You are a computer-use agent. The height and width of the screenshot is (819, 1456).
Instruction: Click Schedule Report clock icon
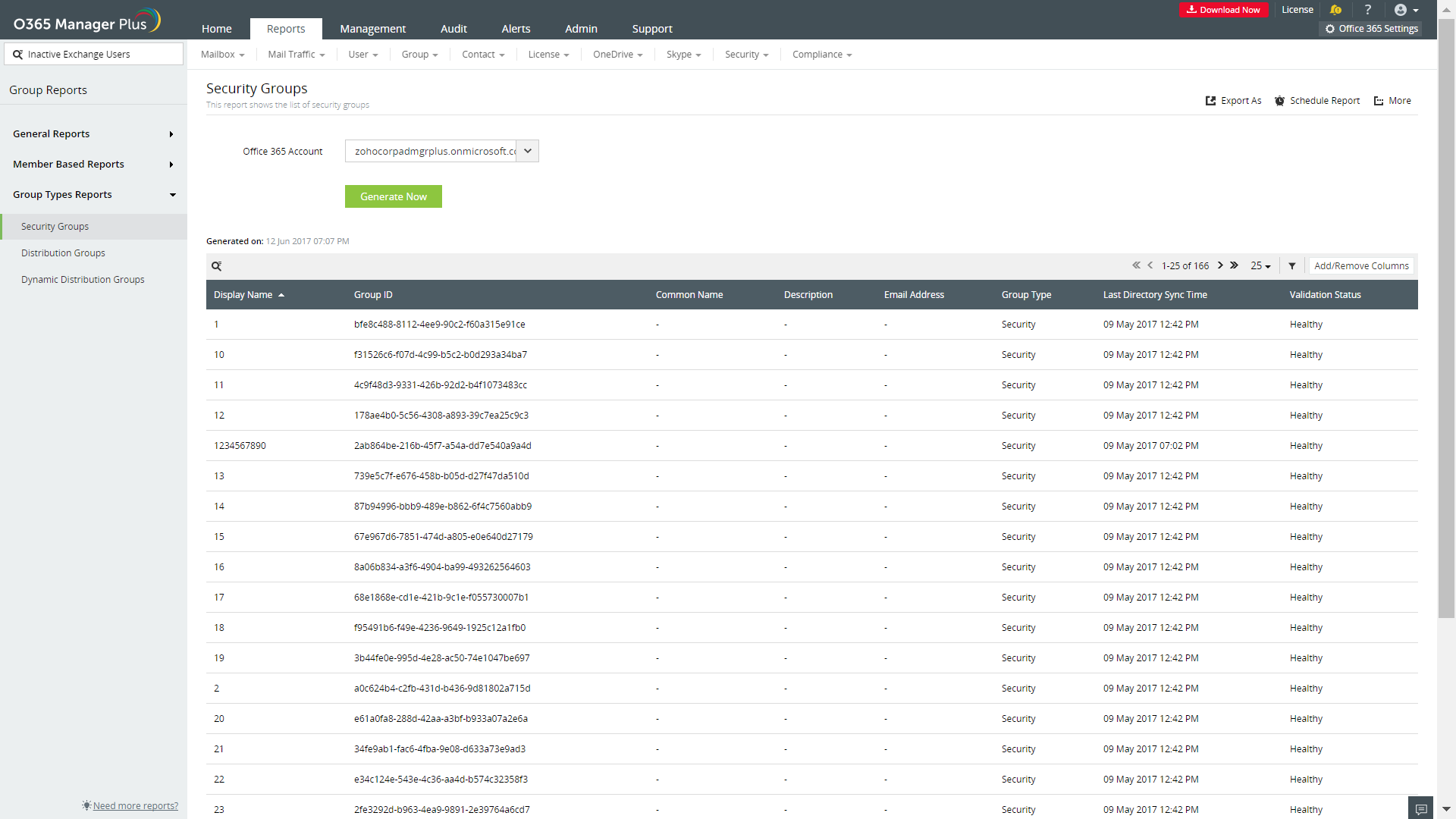1279,101
